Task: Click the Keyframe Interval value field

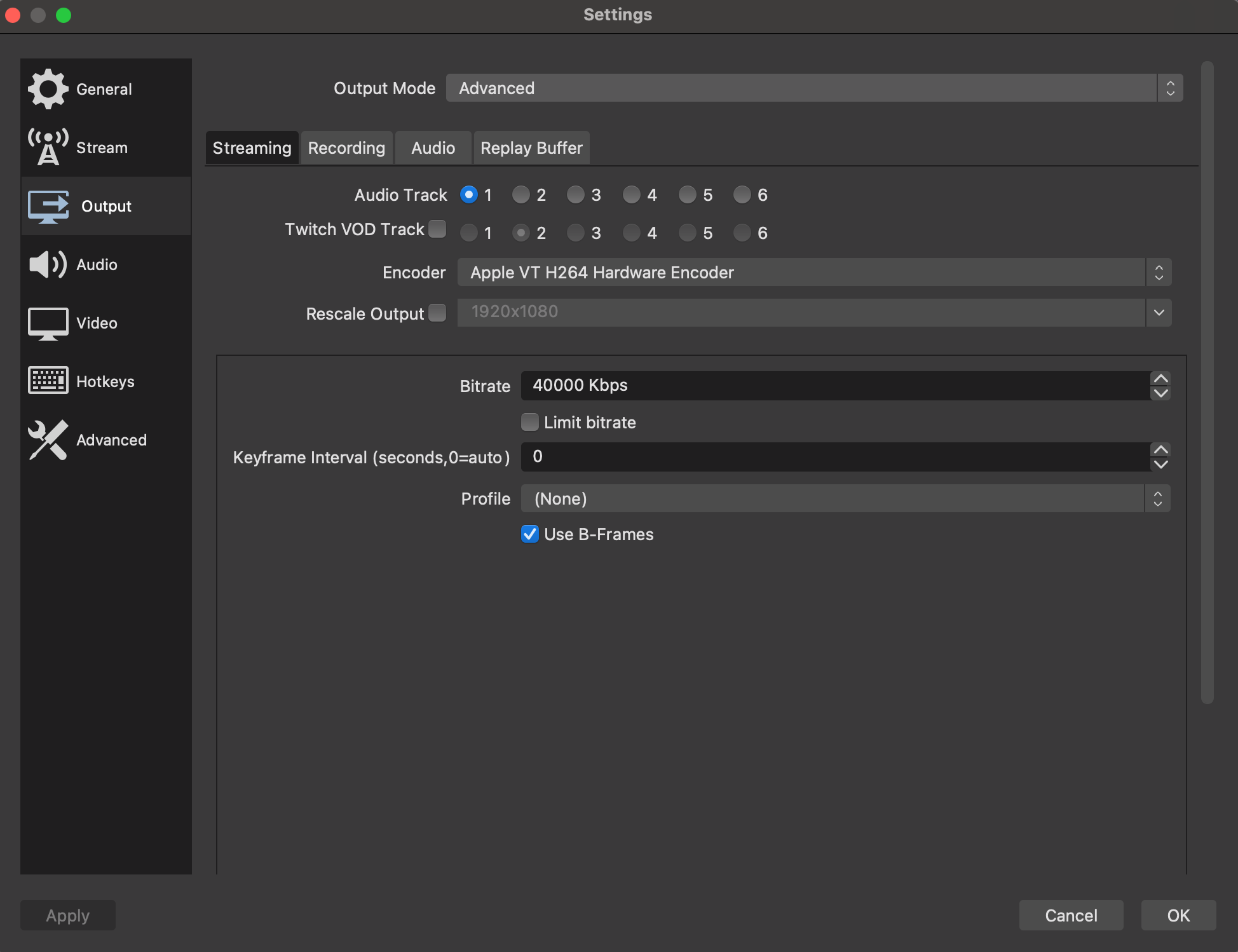Action: pyautogui.click(x=835, y=457)
